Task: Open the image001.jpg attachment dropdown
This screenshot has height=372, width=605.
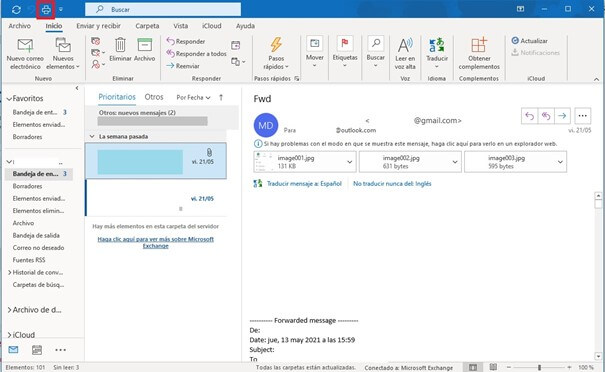Action: [350, 162]
